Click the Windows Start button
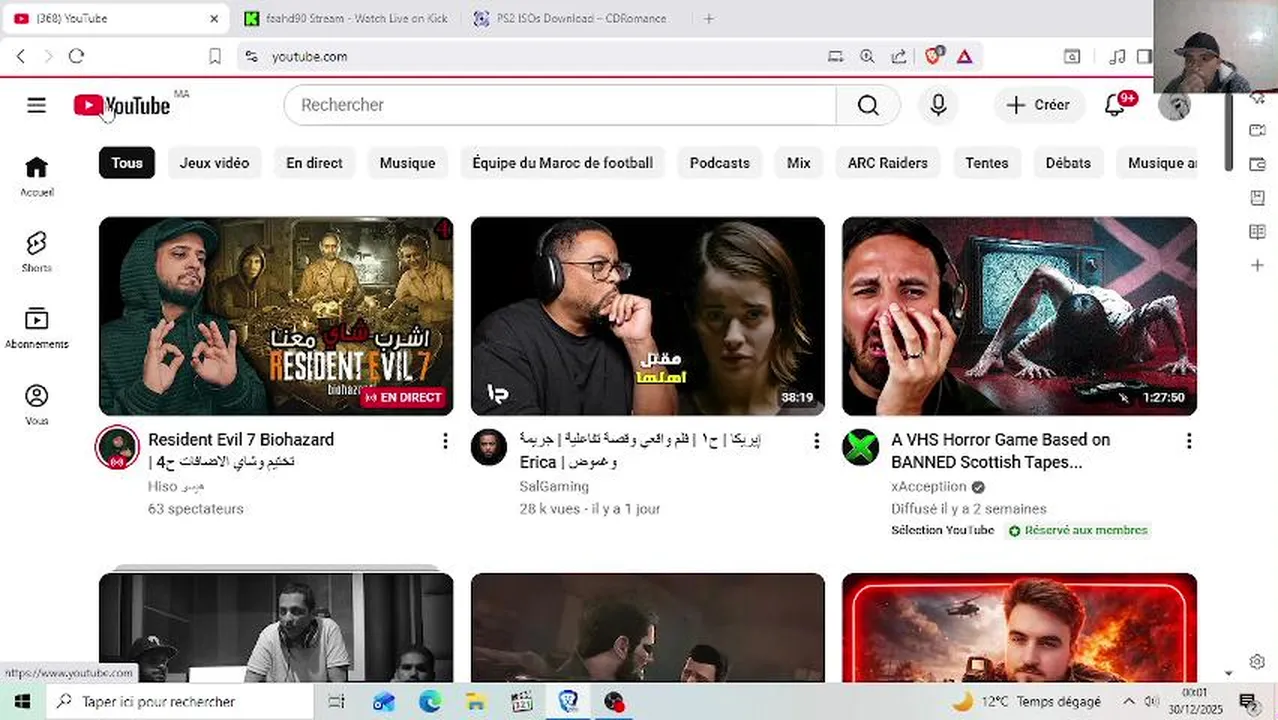The image size is (1278, 720). 22,701
